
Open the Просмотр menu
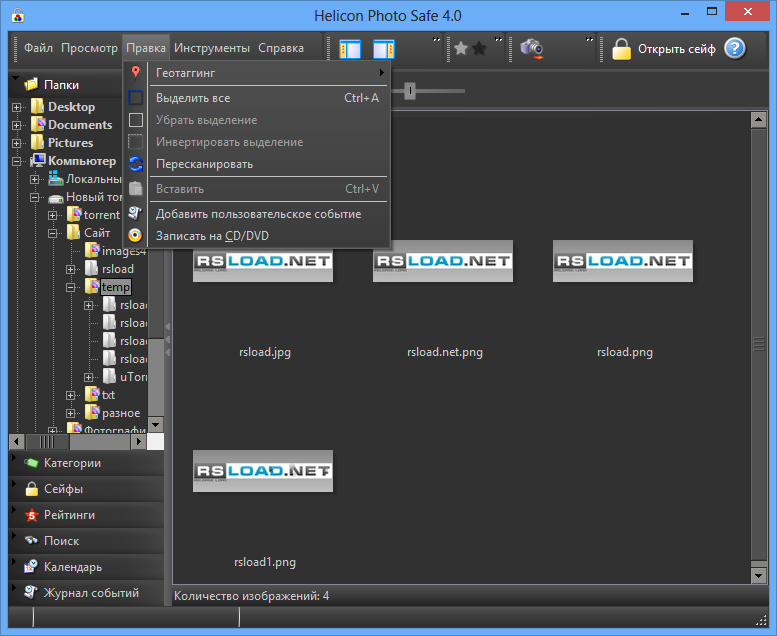pos(89,48)
